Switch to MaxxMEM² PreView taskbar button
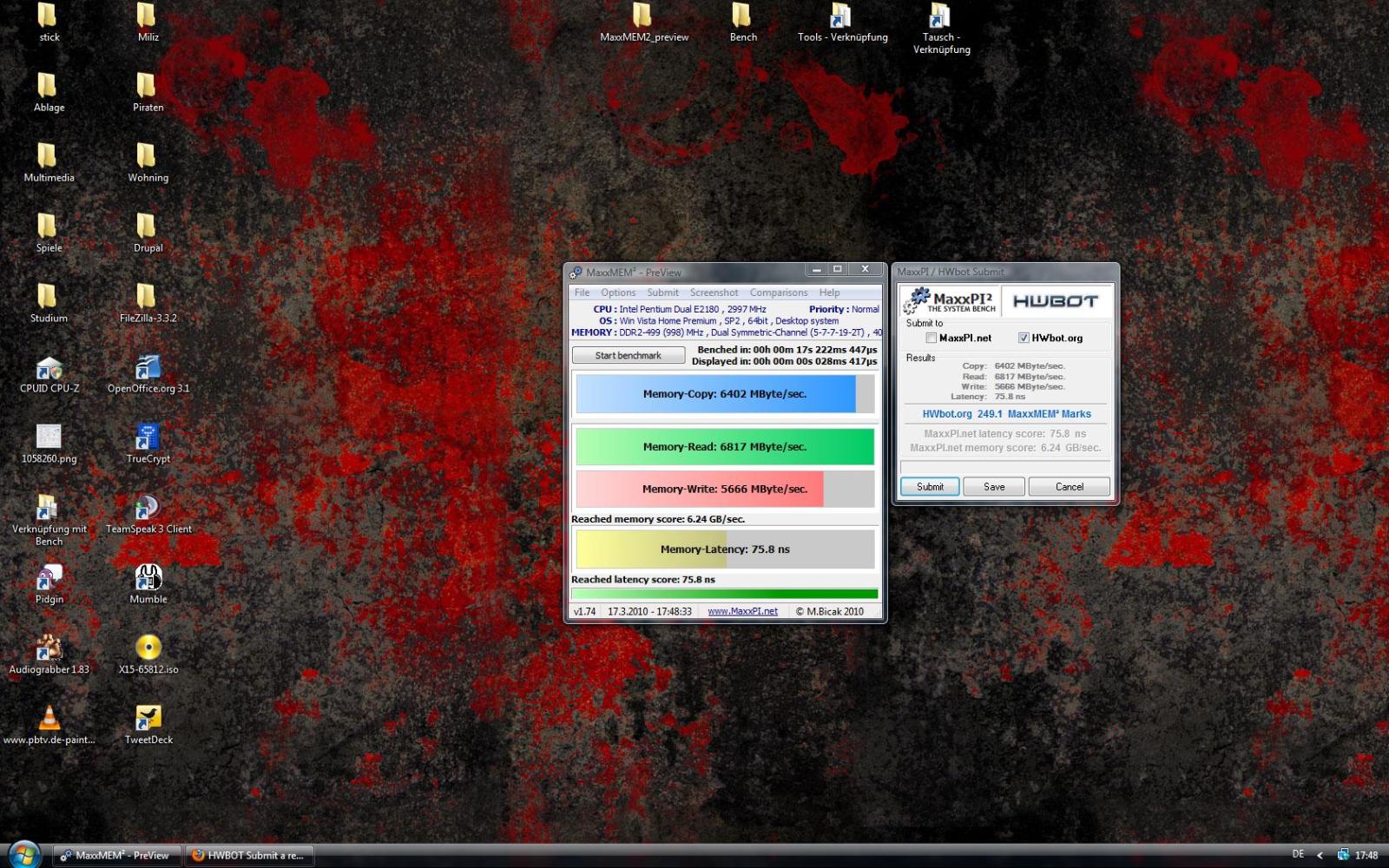Image resolution: width=1389 pixels, height=868 pixels. [x=117, y=855]
